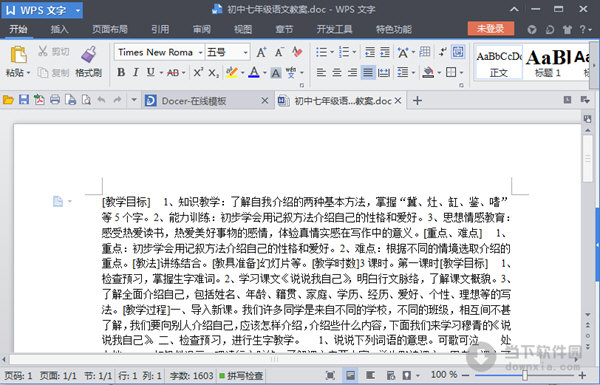Click the page navigation icon beside text
Screen dimensions: 600x385
point(58,201)
